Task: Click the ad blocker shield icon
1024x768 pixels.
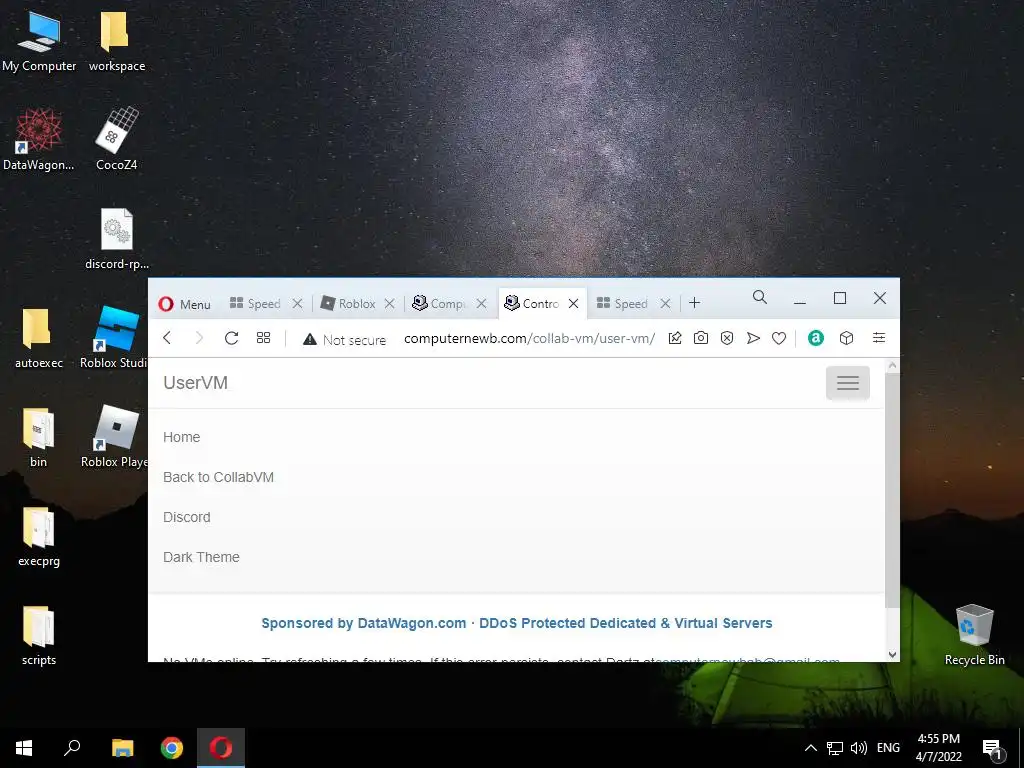Action: point(727,338)
